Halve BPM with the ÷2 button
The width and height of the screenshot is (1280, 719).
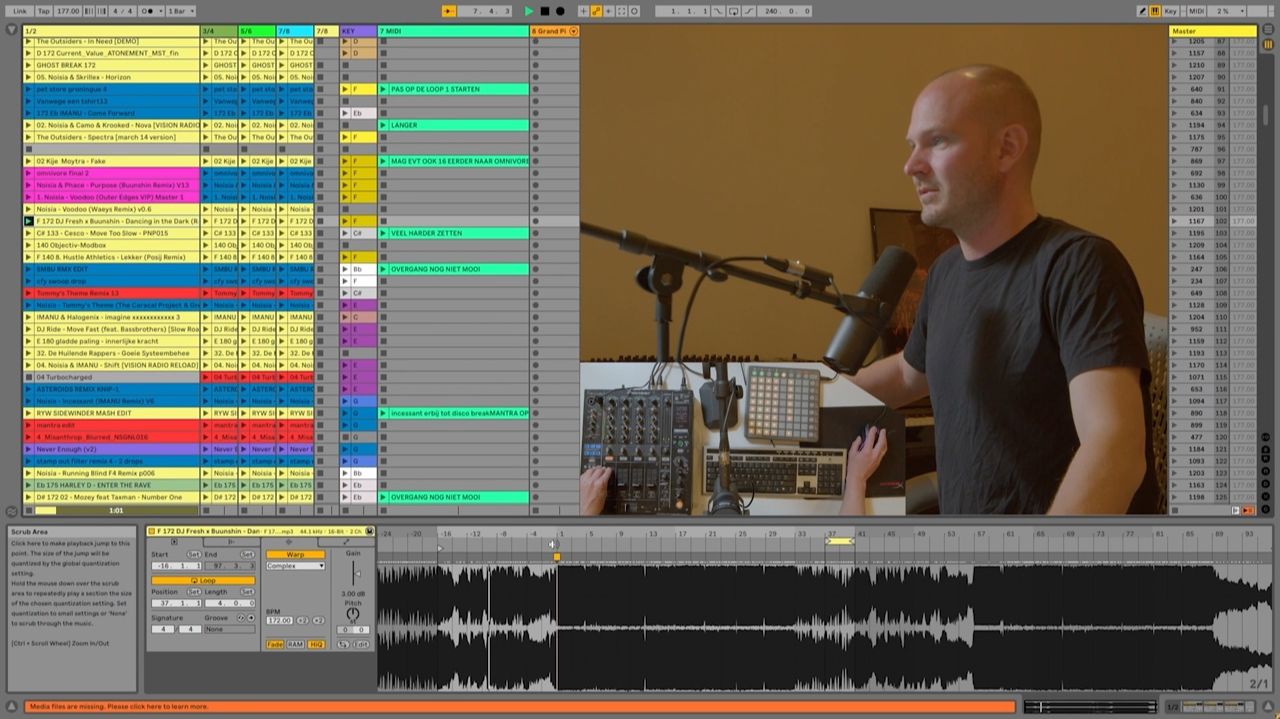pyautogui.click(x=302, y=620)
